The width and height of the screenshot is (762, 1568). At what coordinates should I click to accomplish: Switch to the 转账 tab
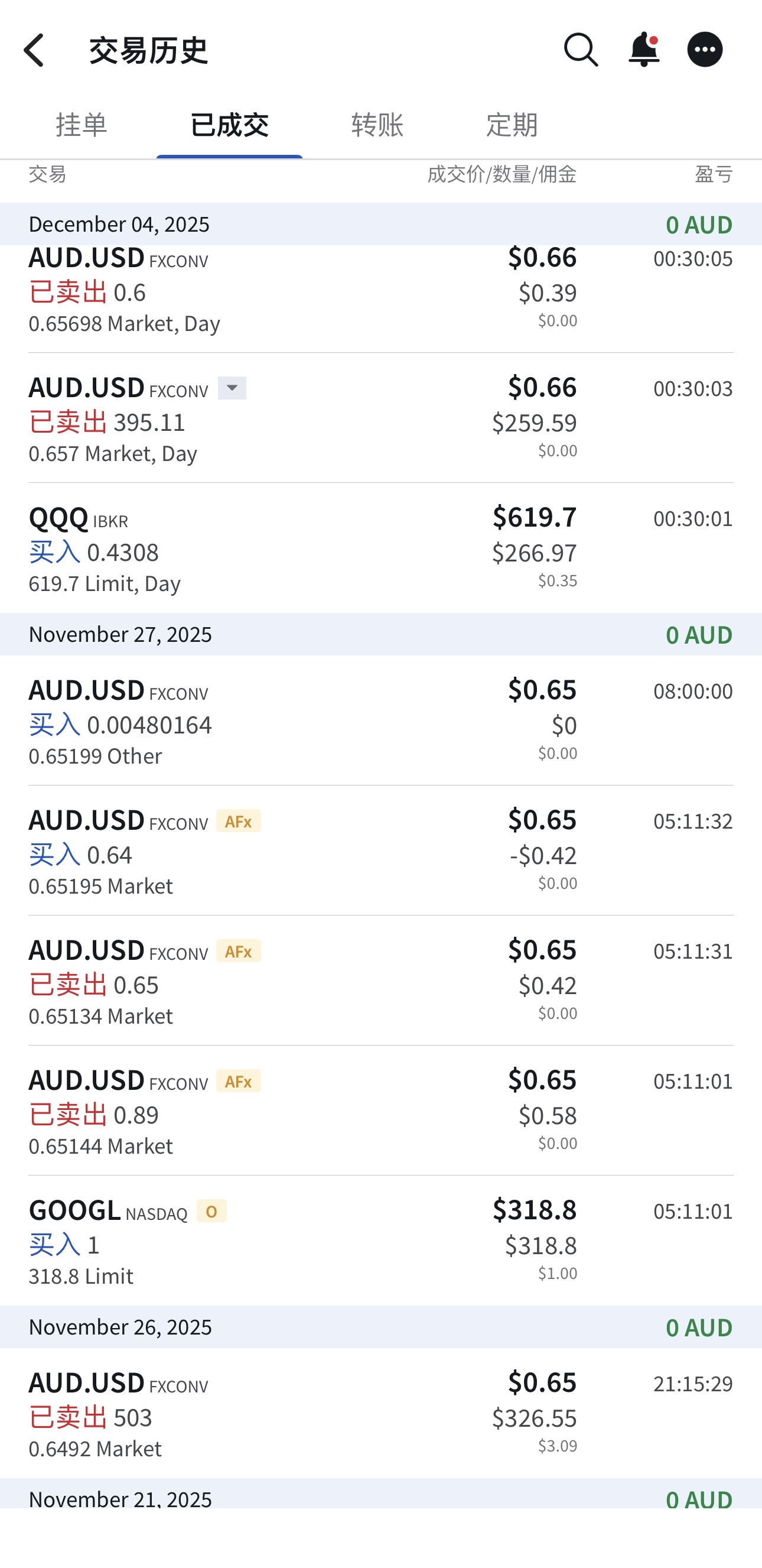(377, 125)
